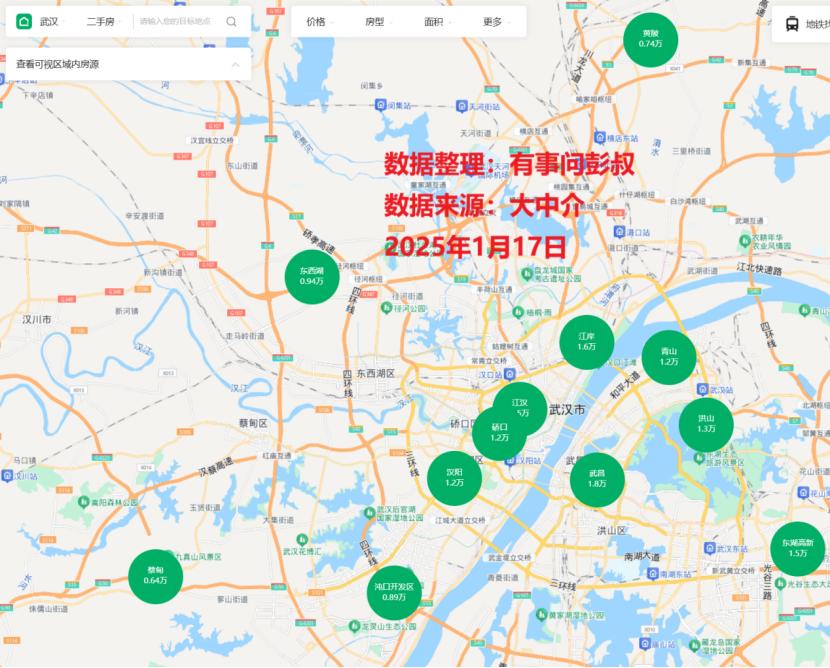Click the 武汉东站 station map icon

[x=709, y=548]
